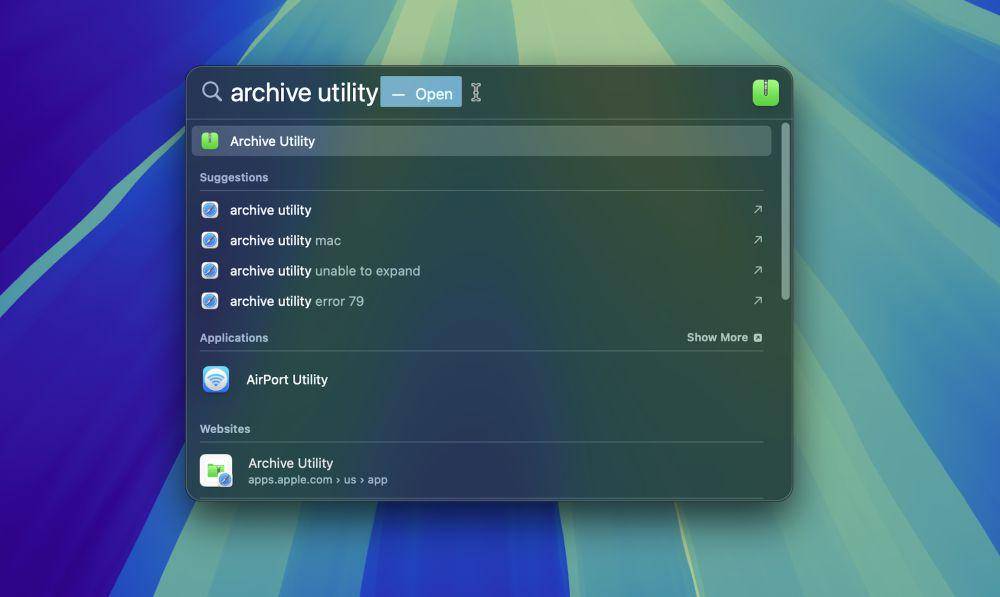Image resolution: width=1000 pixels, height=597 pixels.
Task: Select 'archive utility' web suggestion
Action: (482, 210)
